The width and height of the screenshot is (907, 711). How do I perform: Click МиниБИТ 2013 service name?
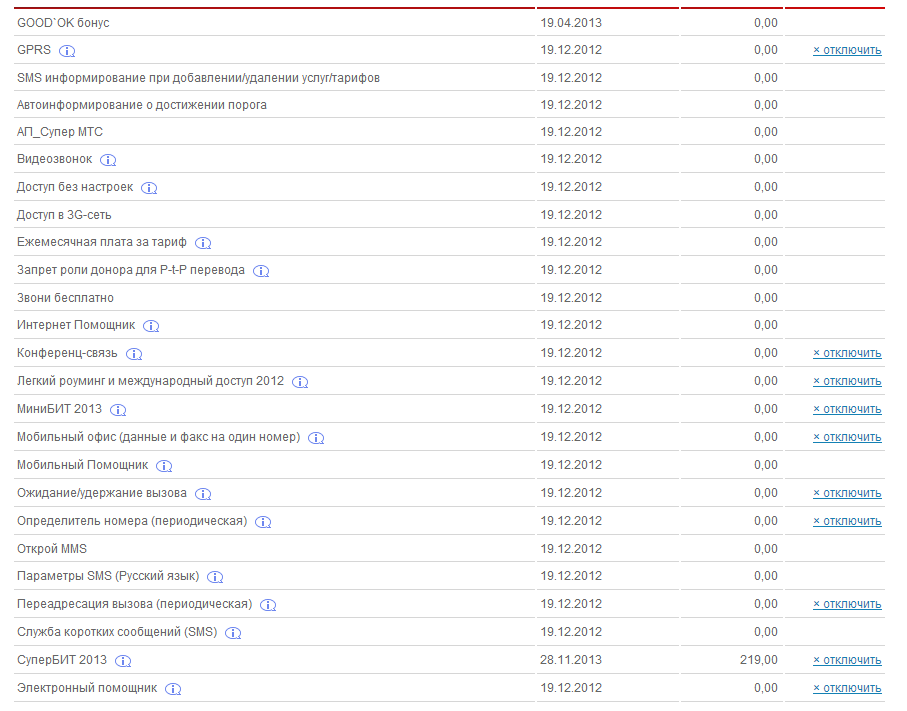59,409
